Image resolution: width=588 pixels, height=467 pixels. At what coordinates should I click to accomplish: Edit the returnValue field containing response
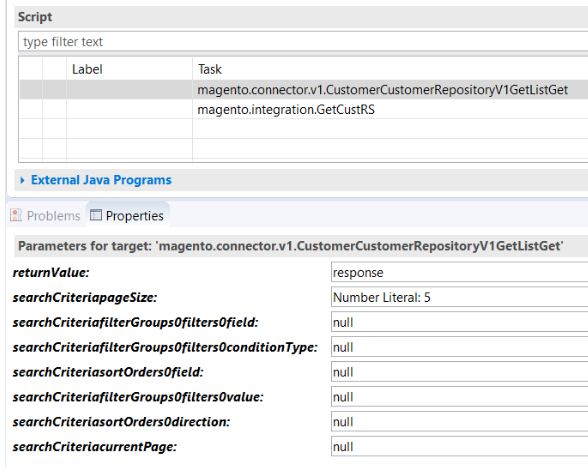click(x=459, y=272)
